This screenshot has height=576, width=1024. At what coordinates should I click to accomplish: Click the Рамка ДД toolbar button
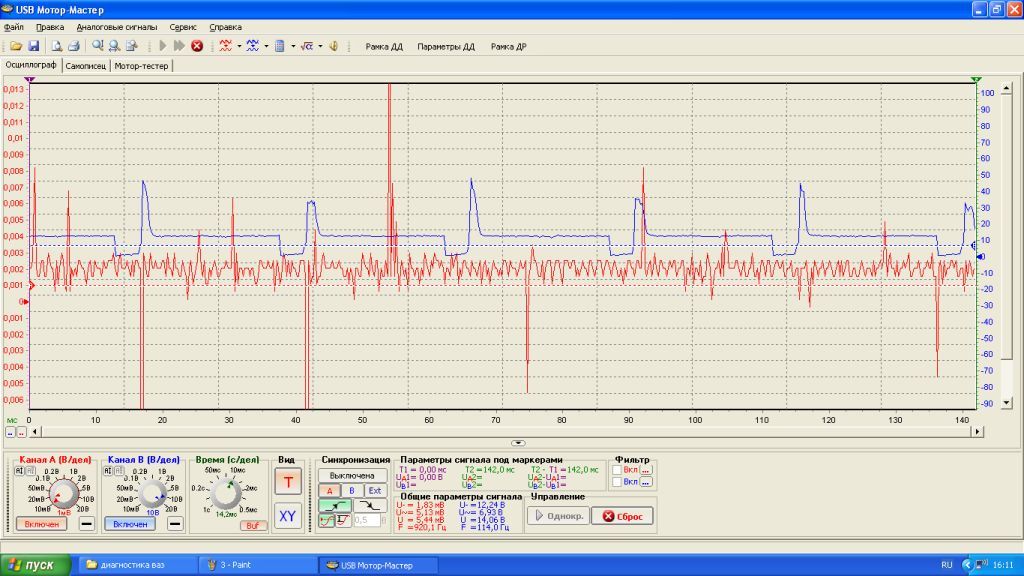click(384, 46)
